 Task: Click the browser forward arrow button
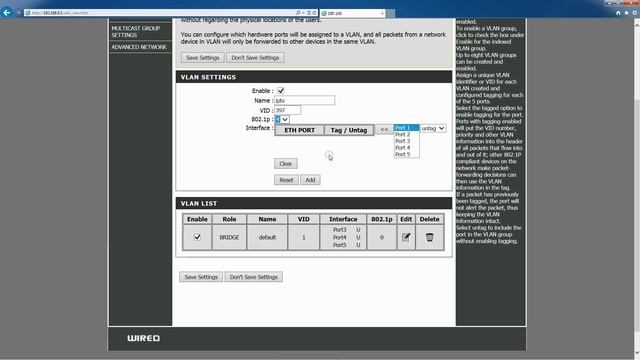(x=18, y=13)
